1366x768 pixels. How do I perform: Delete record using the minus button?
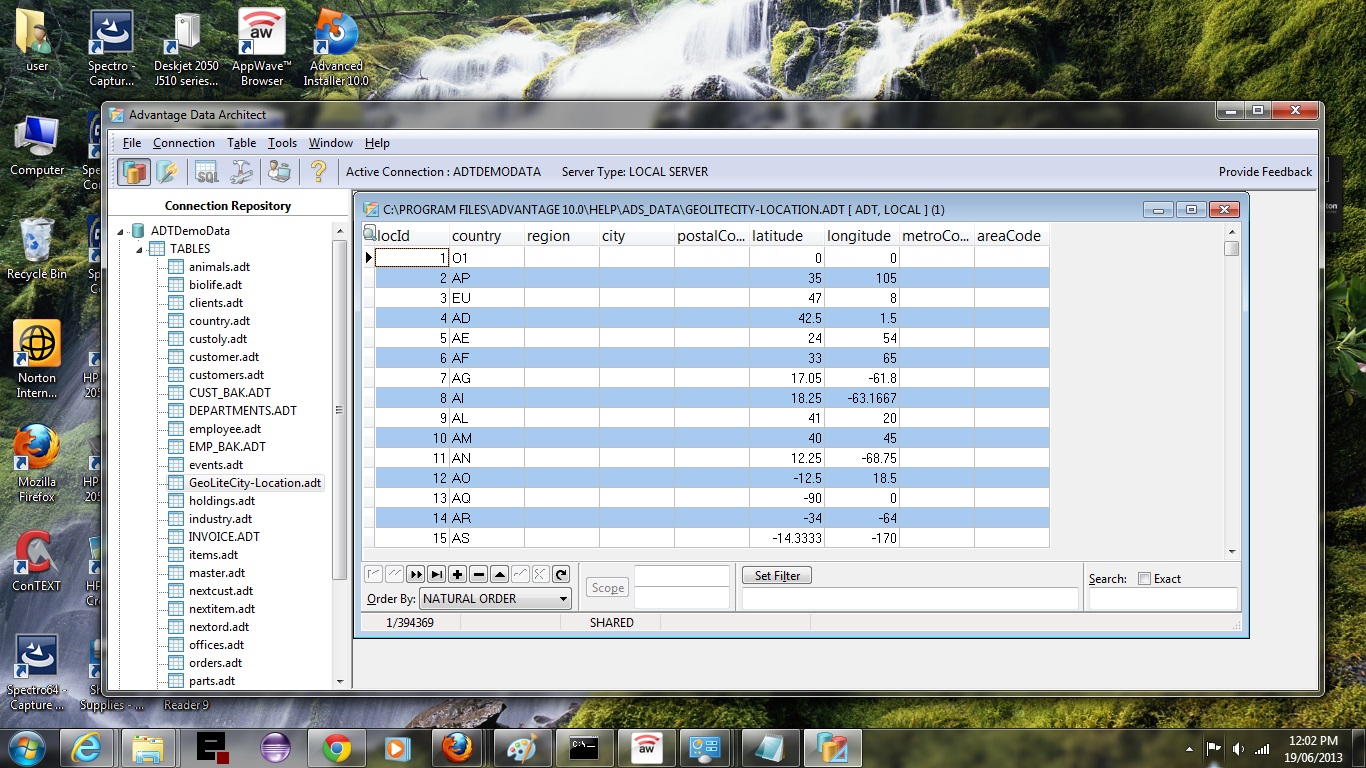click(478, 574)
